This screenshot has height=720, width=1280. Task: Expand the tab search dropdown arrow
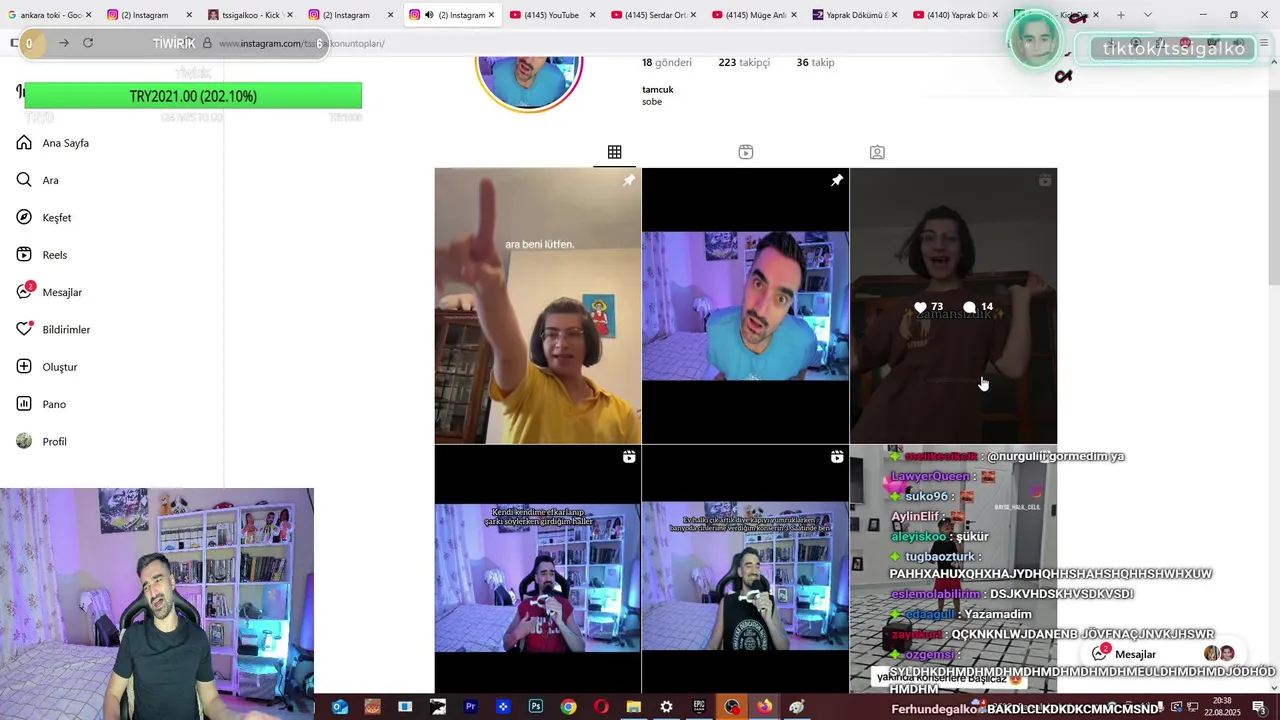pos(1147,15)
